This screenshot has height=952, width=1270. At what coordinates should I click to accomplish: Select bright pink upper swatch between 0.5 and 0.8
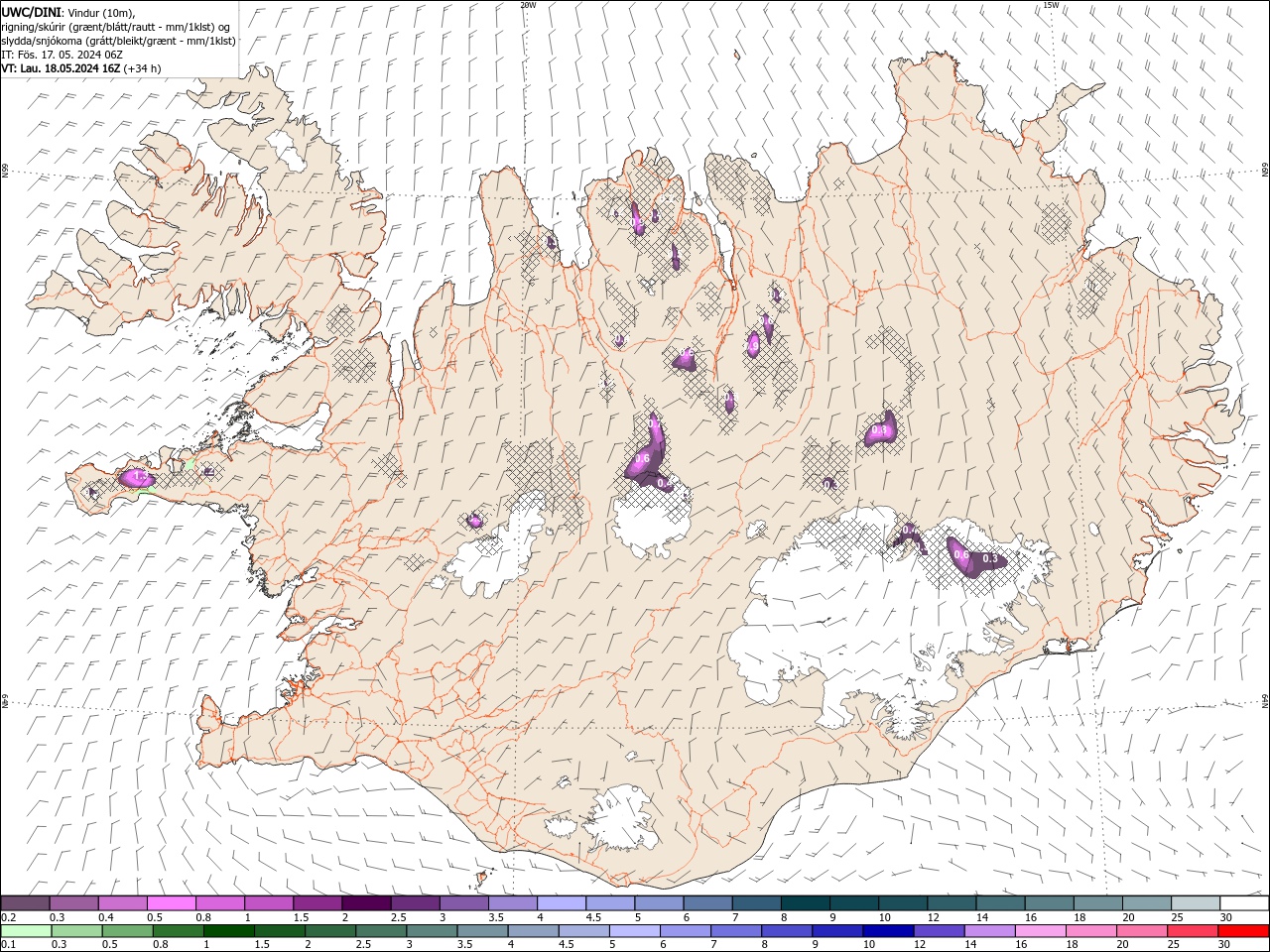click(172, 903)
